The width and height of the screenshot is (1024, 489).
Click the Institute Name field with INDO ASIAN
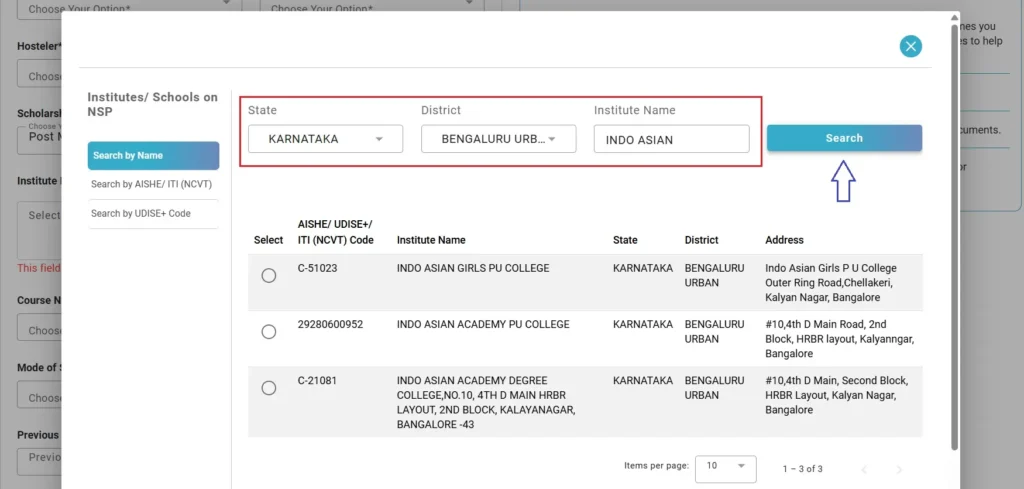tap(671, 139)
